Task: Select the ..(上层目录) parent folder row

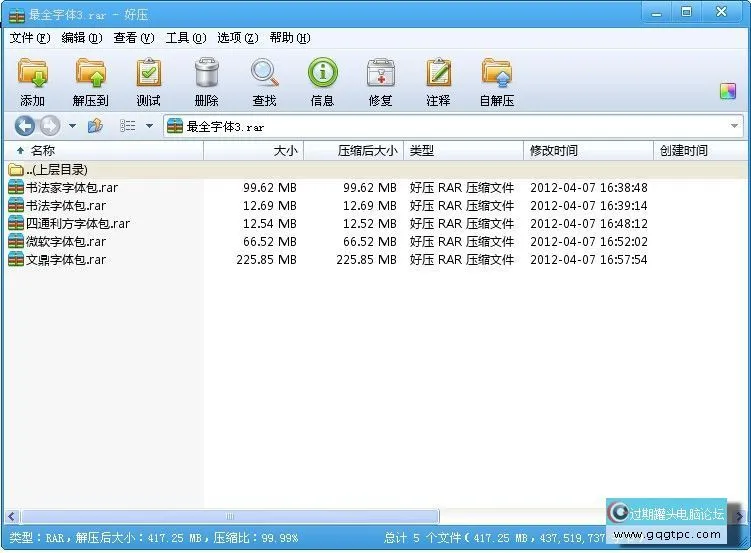Action: pyautogui.click(x=376, y=169)
